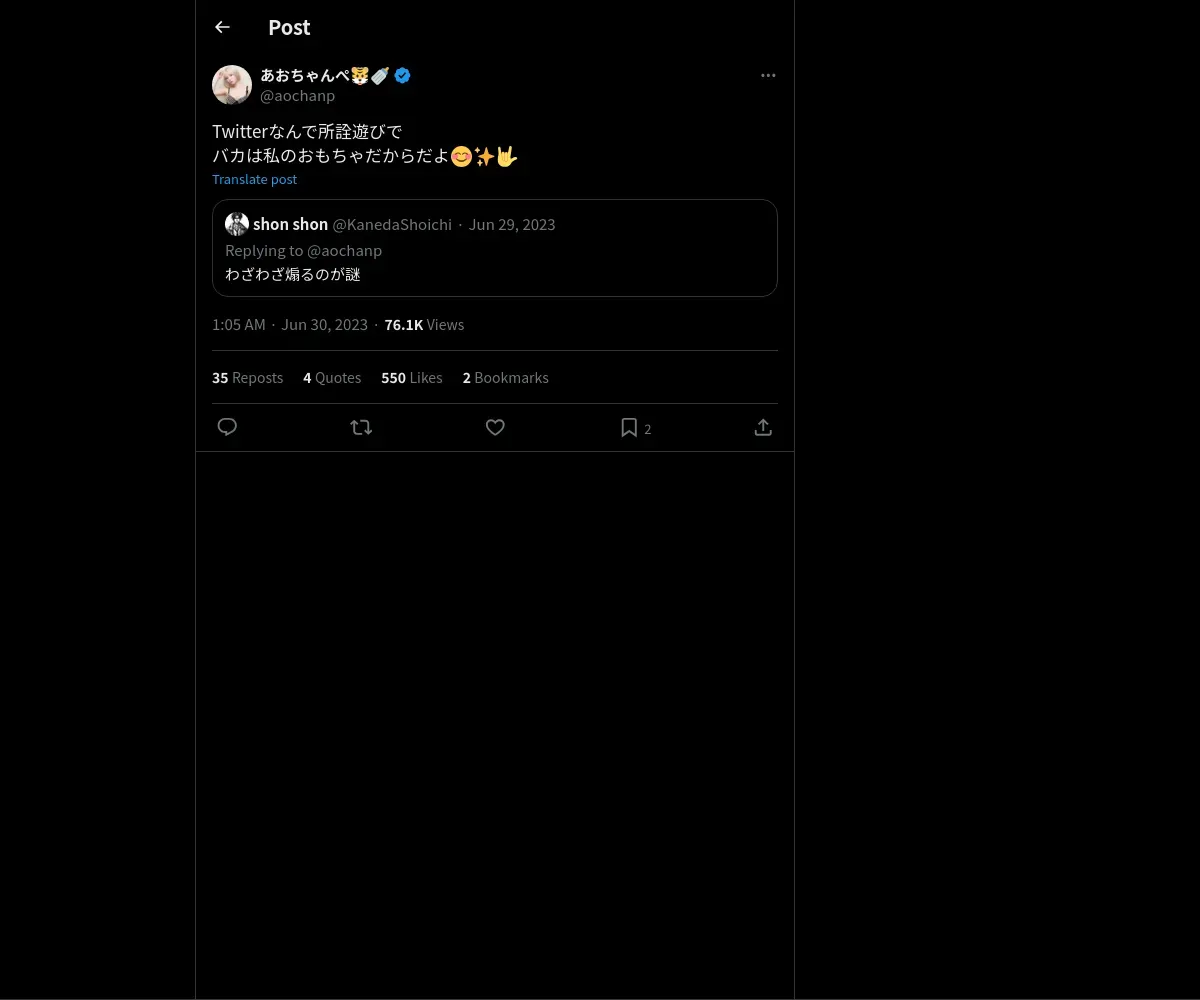Repost using the retweet arrows icon
The width and height of the screenshot is (1200, 1000).
pyautogui.click(x=361, y=427)
